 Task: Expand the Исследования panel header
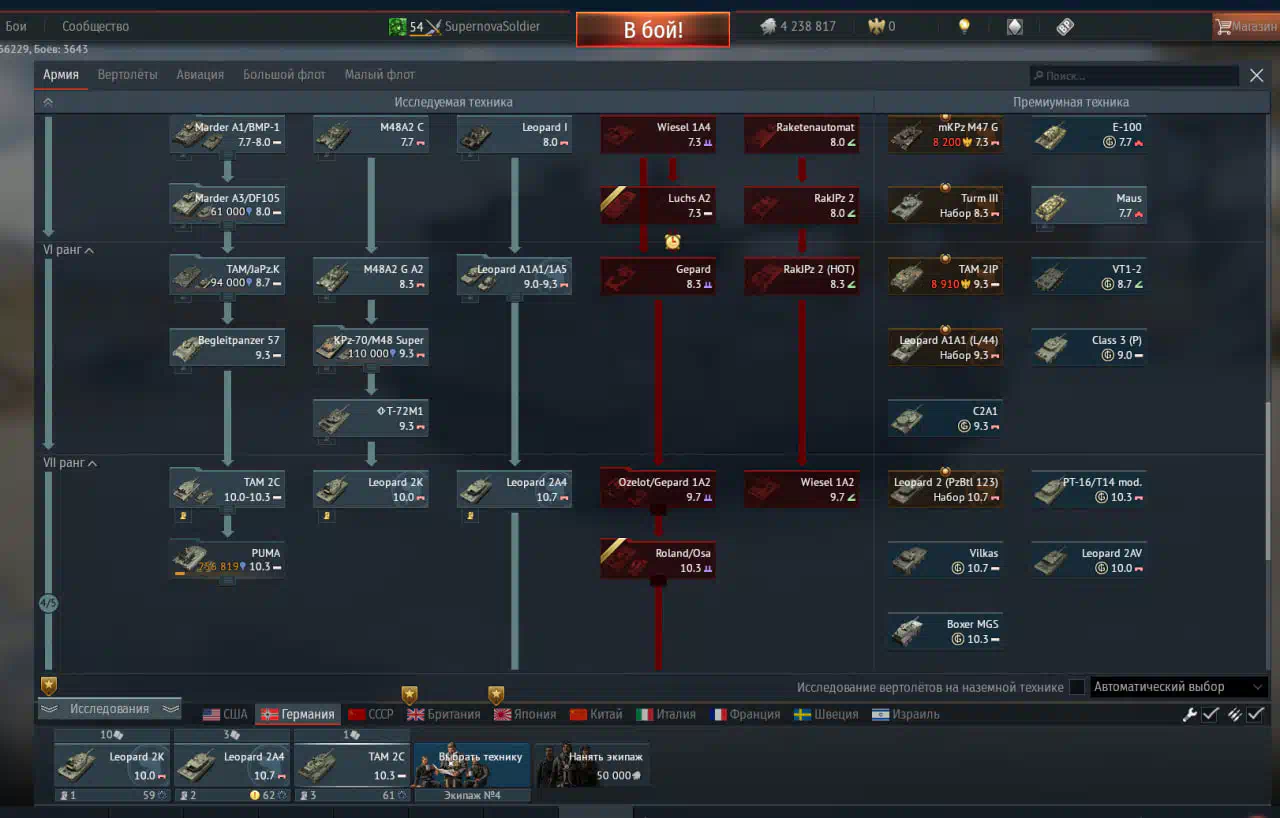click(109, 709)
